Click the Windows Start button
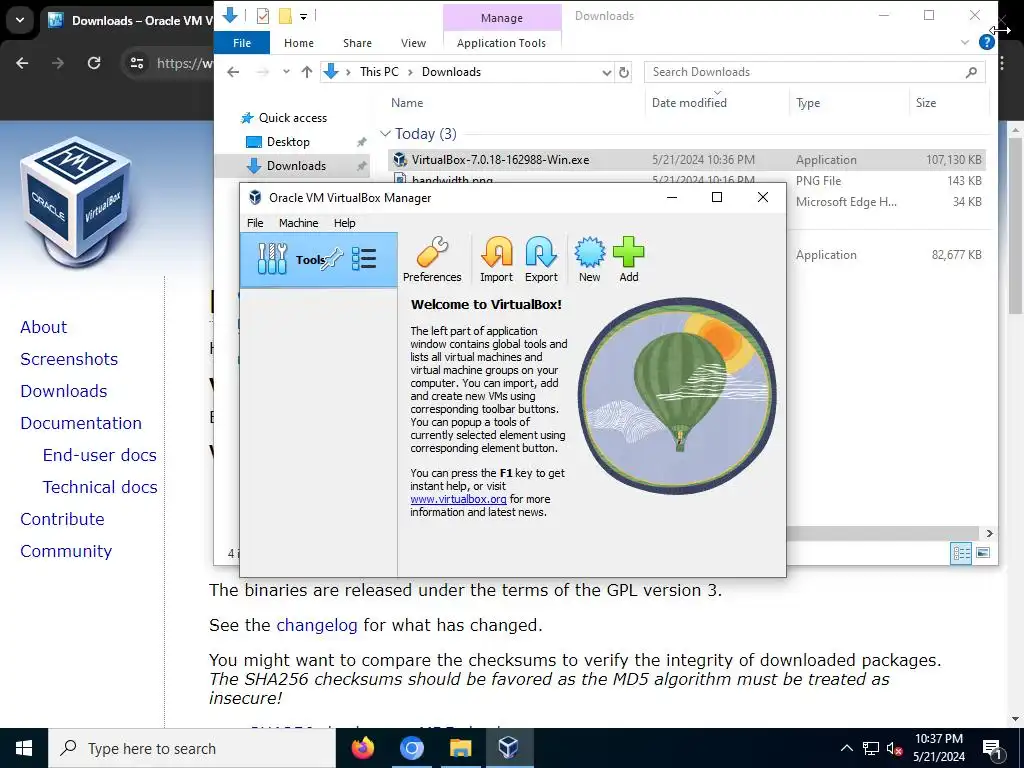 pos(24,748)
